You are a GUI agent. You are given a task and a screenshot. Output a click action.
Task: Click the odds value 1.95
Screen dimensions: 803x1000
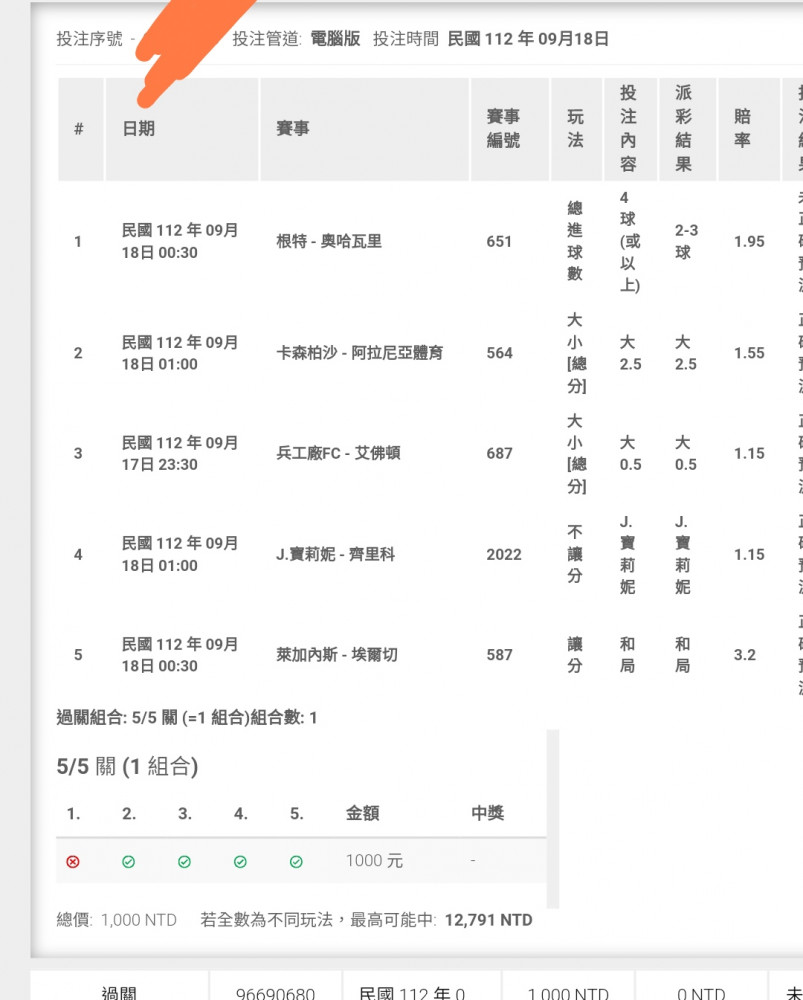click(x=749, y=242)
